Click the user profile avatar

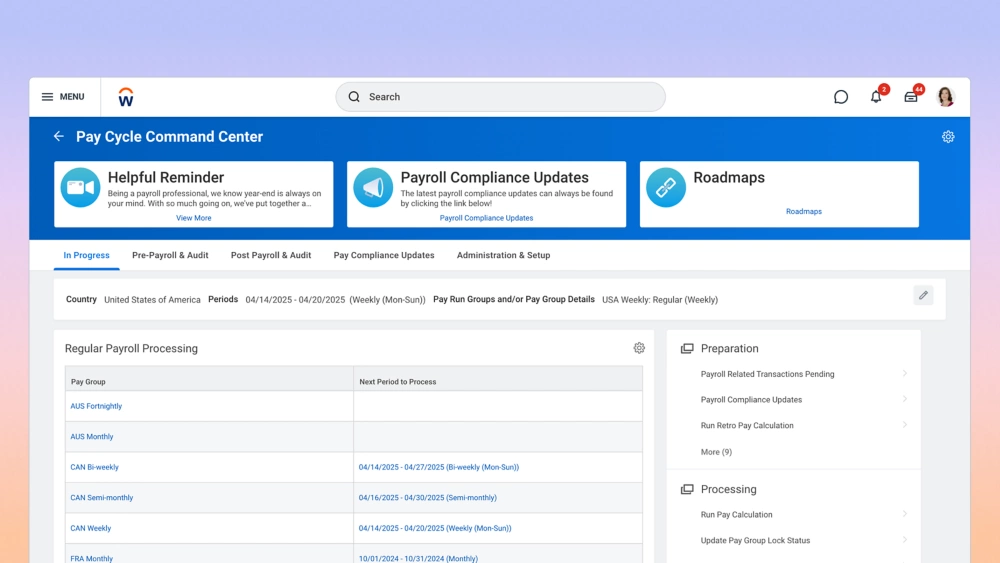[945, 97]
